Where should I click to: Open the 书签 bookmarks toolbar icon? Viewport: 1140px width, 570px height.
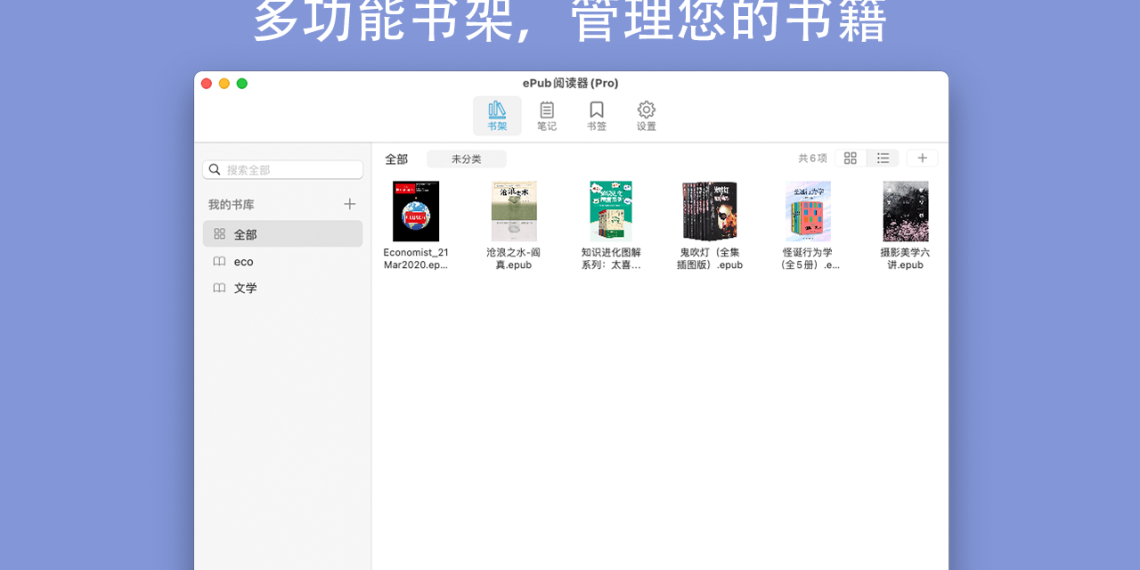[596, 116]
